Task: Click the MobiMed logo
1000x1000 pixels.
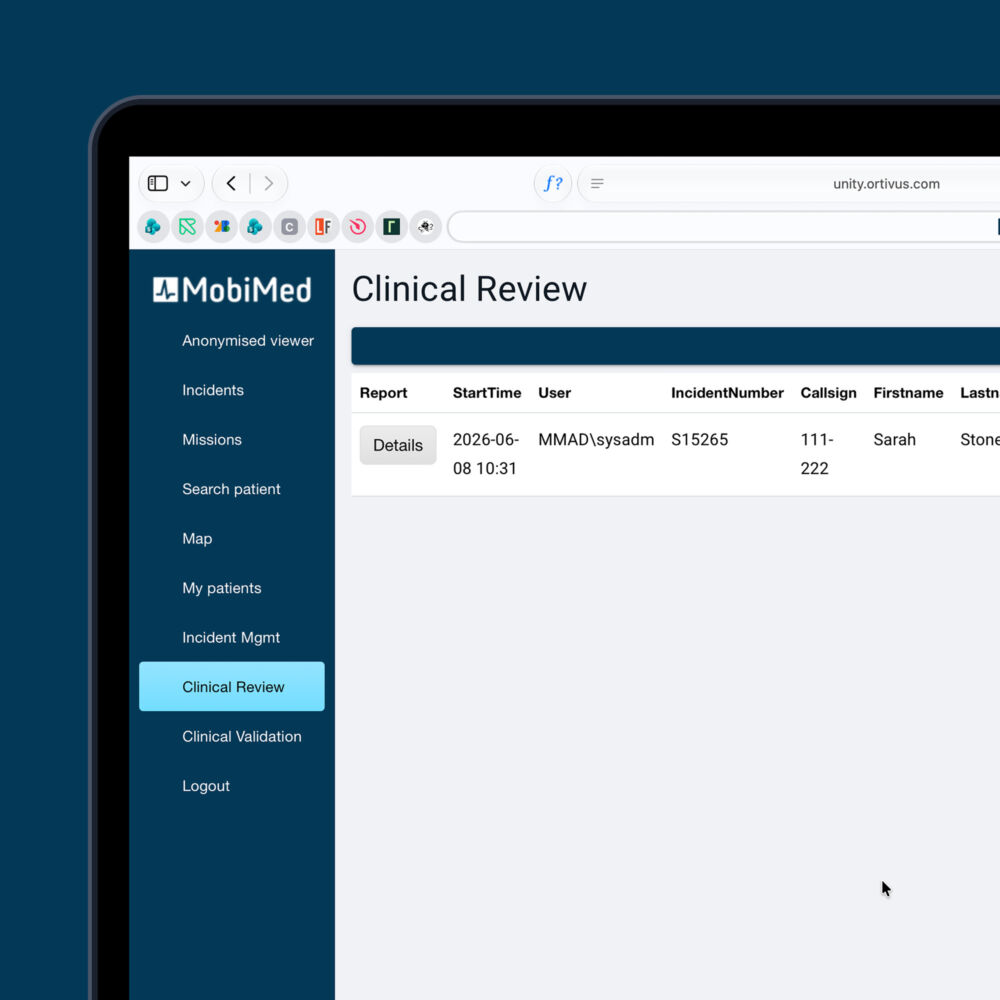Action: (x=232, y=290)
